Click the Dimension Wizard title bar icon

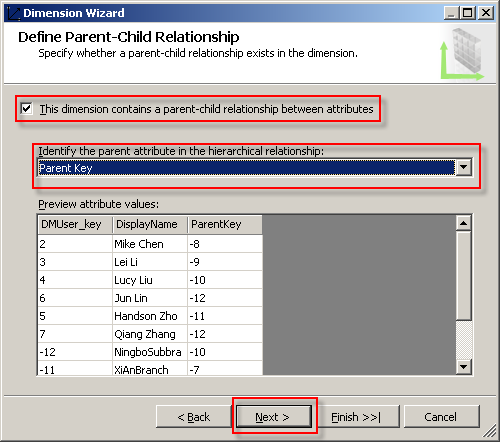13,13
